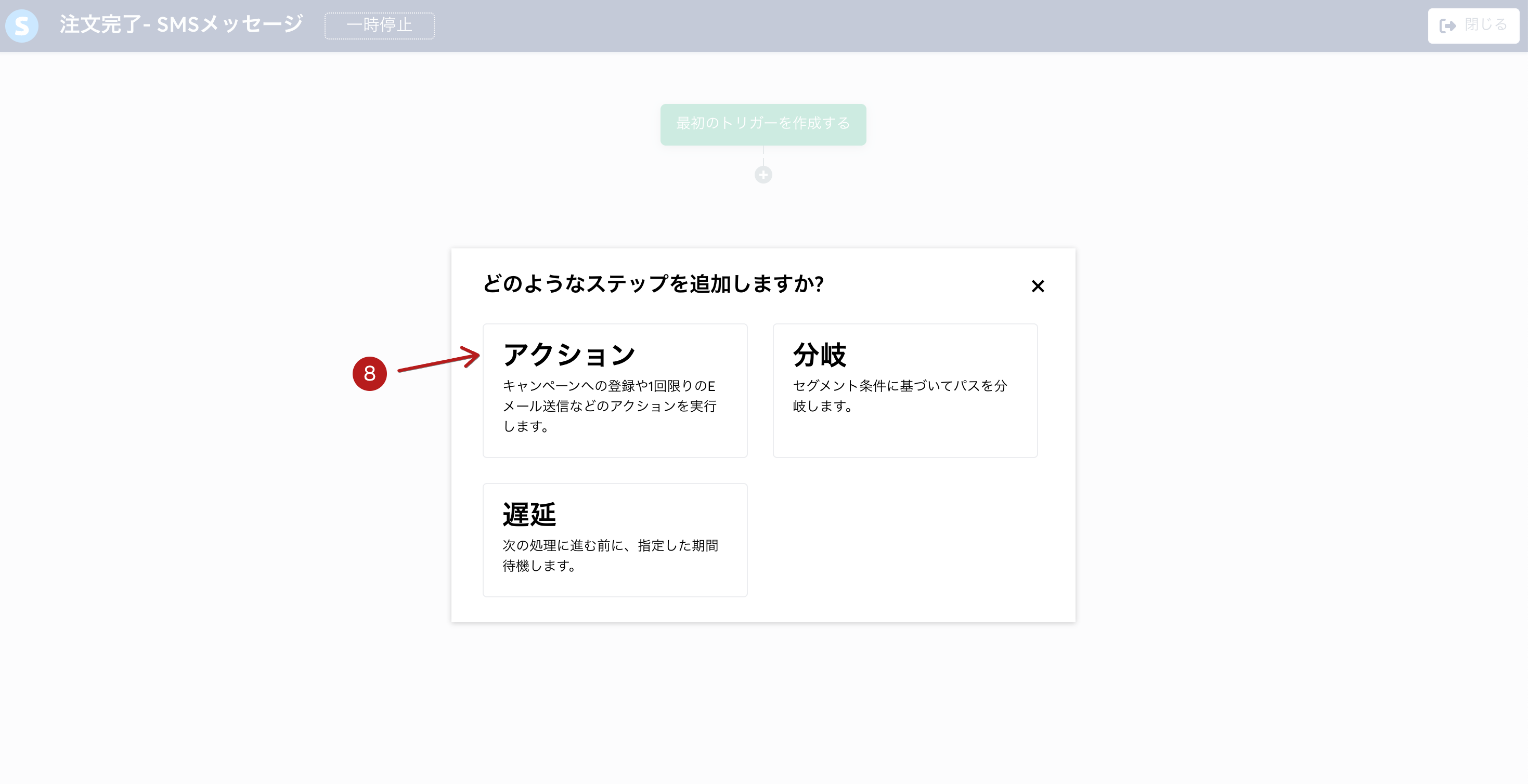
Task: Click the 一時停止 pause button
Action: [x=379, y=25]
